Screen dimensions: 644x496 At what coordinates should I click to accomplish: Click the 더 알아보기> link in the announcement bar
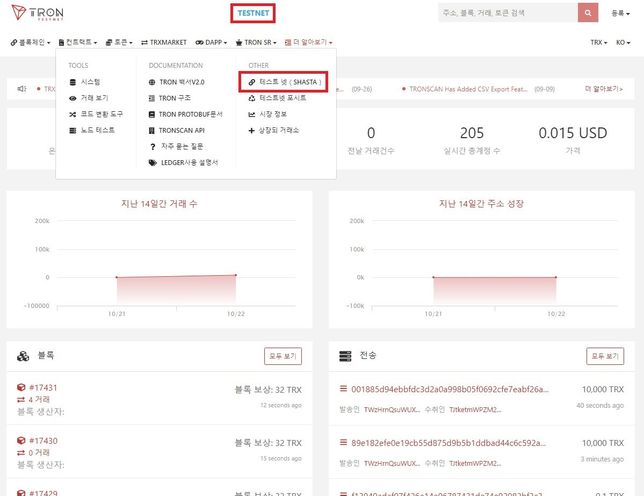(604, 89)
